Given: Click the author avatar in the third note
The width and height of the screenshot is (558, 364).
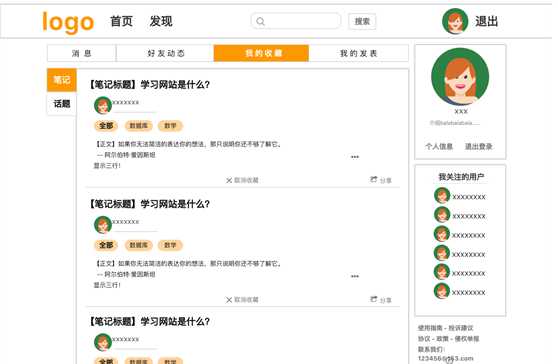Looking at the screenshot, I should 103,342.
